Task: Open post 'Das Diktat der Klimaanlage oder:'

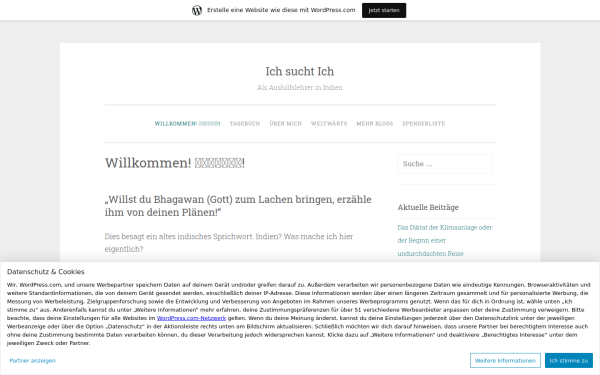Action: (x=445, y=240)
